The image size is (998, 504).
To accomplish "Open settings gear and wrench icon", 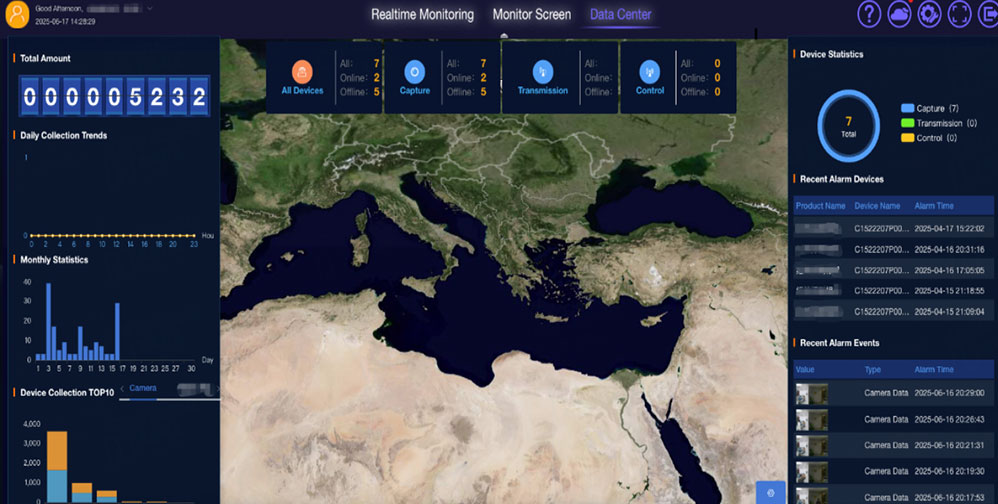I will (930, 15).
